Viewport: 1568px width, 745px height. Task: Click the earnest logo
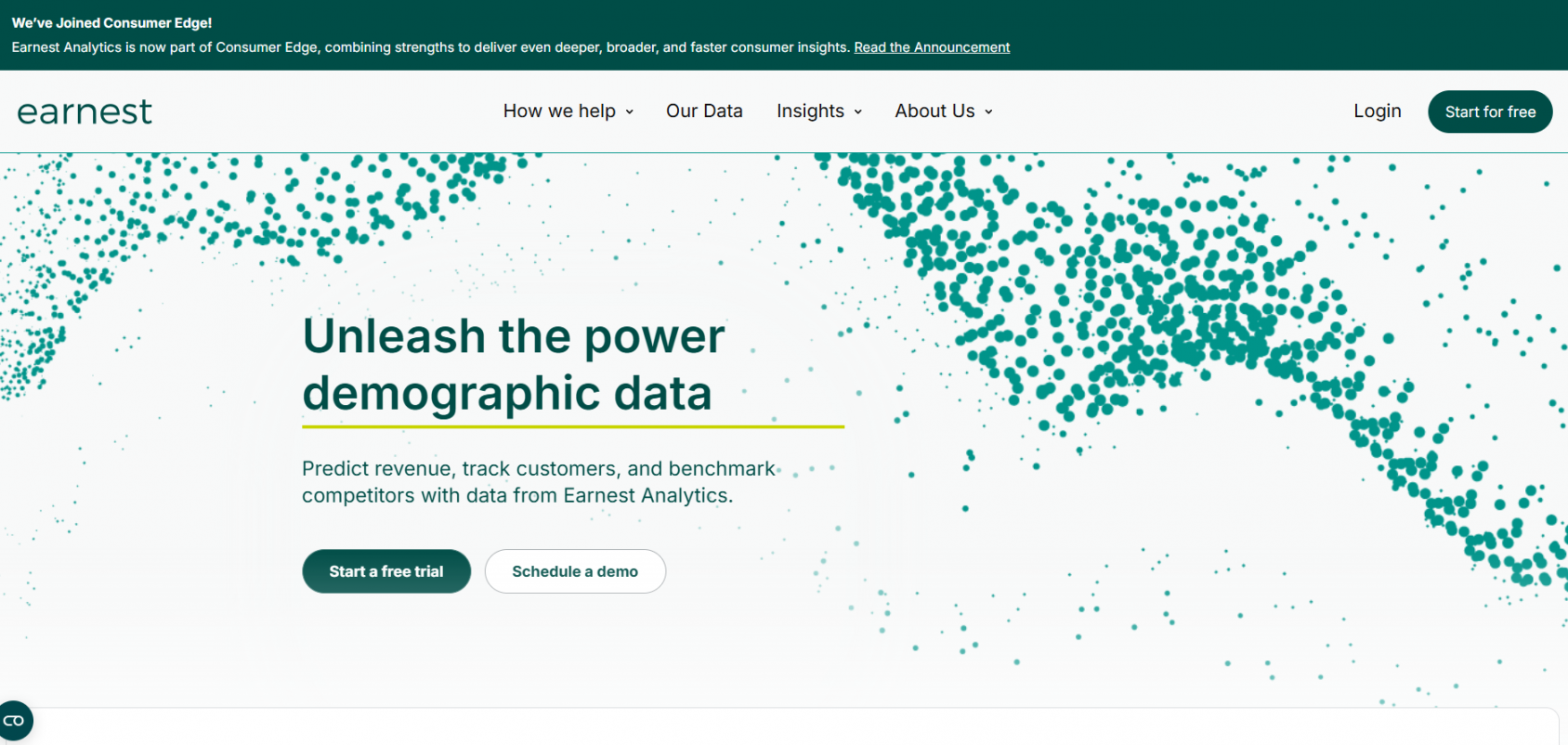(x=85, y=111)
